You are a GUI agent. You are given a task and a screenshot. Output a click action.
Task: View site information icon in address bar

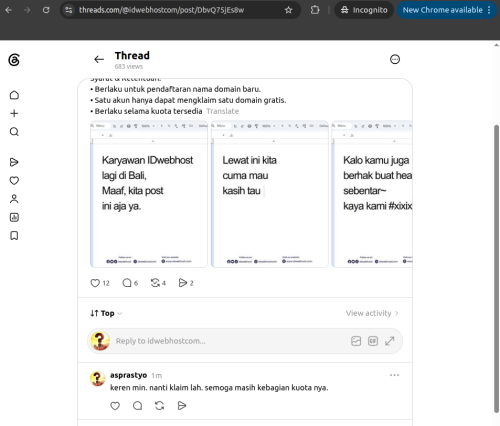69,10
